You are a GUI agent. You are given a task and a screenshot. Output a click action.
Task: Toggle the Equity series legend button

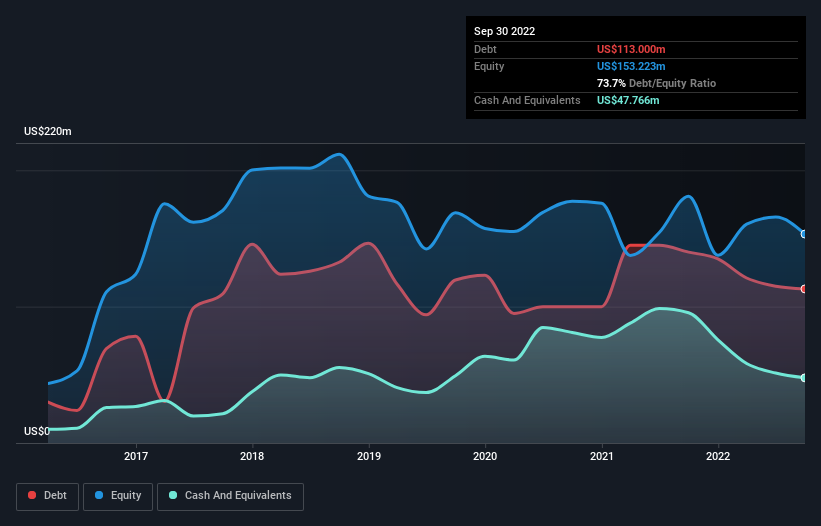tap(118, 496)
